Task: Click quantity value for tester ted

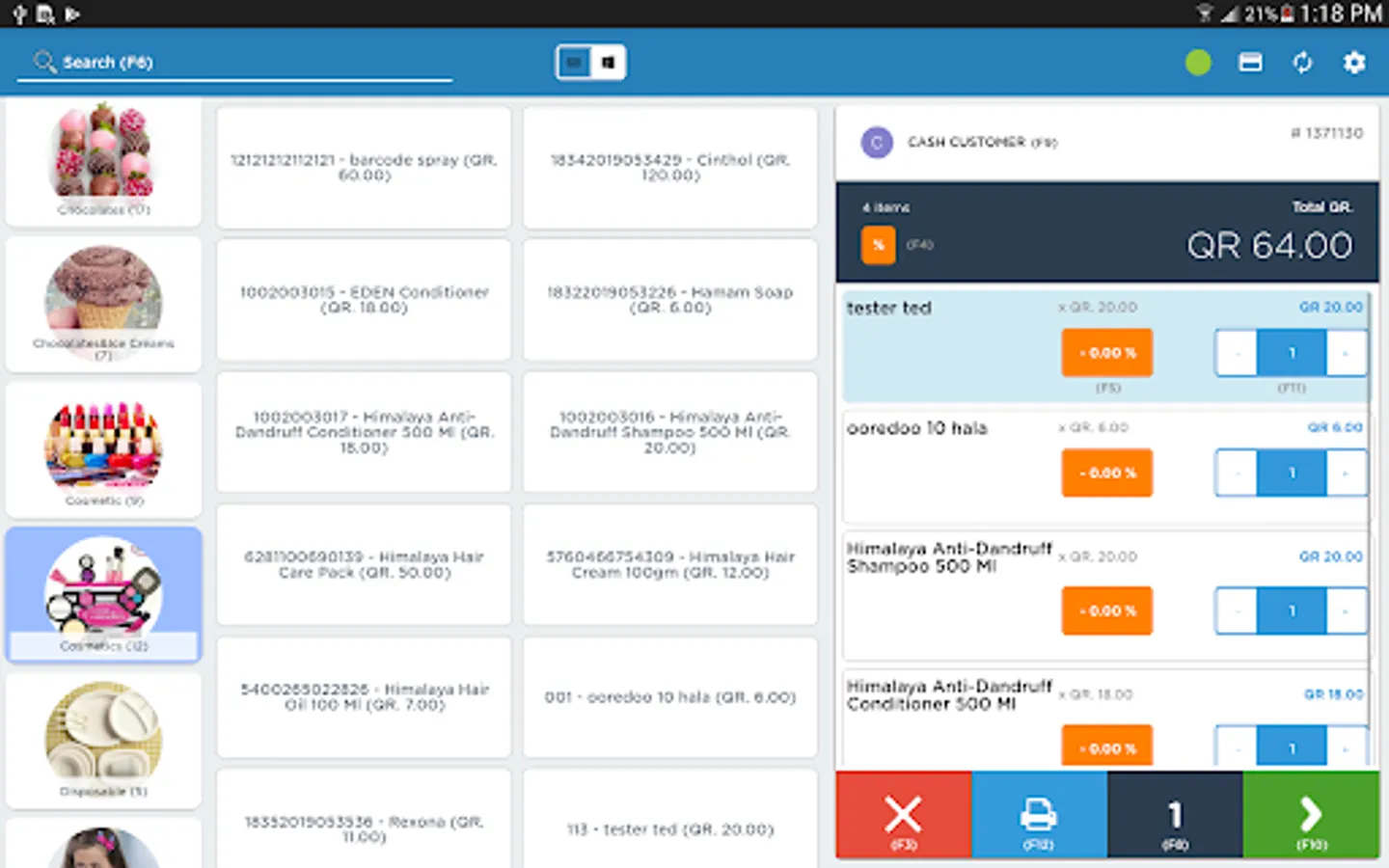Action: click(x=1292, y=353)
